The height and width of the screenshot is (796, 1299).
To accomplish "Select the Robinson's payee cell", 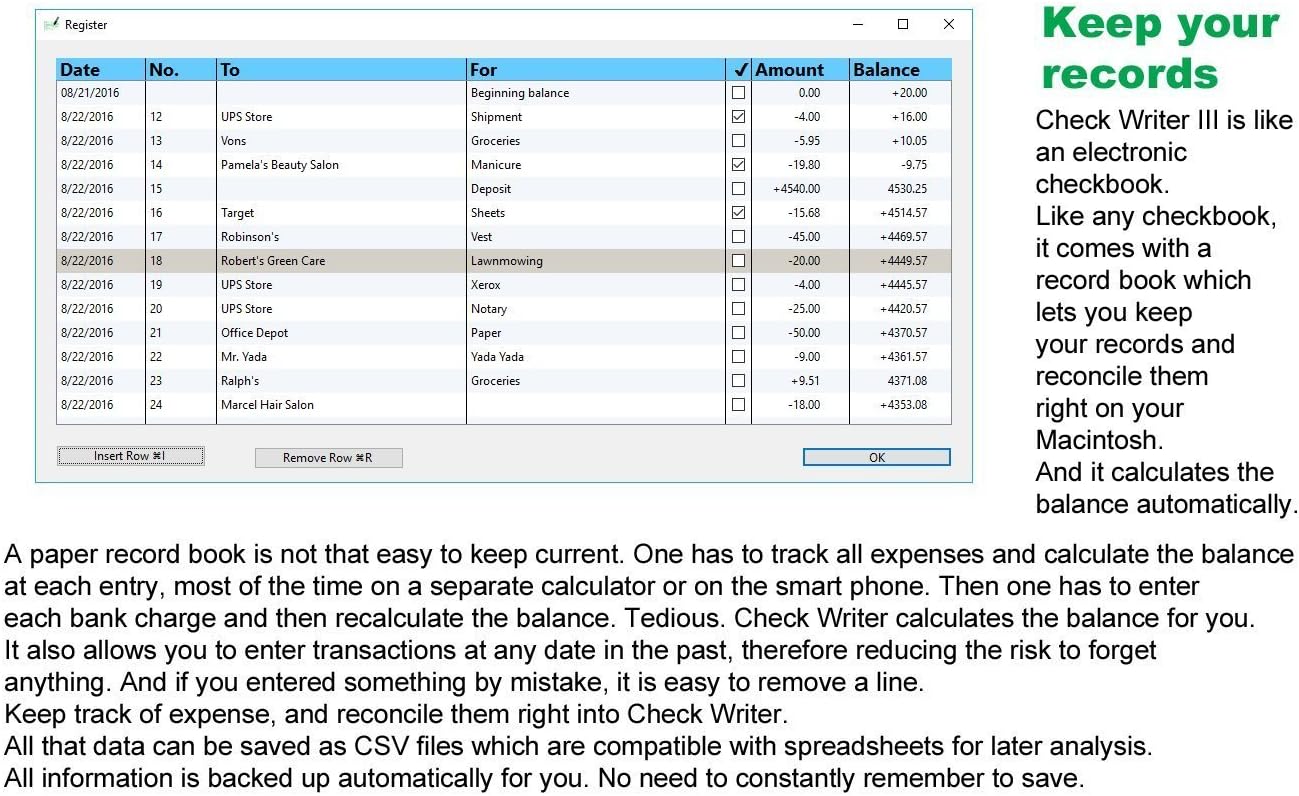I will tap(341, 237).
